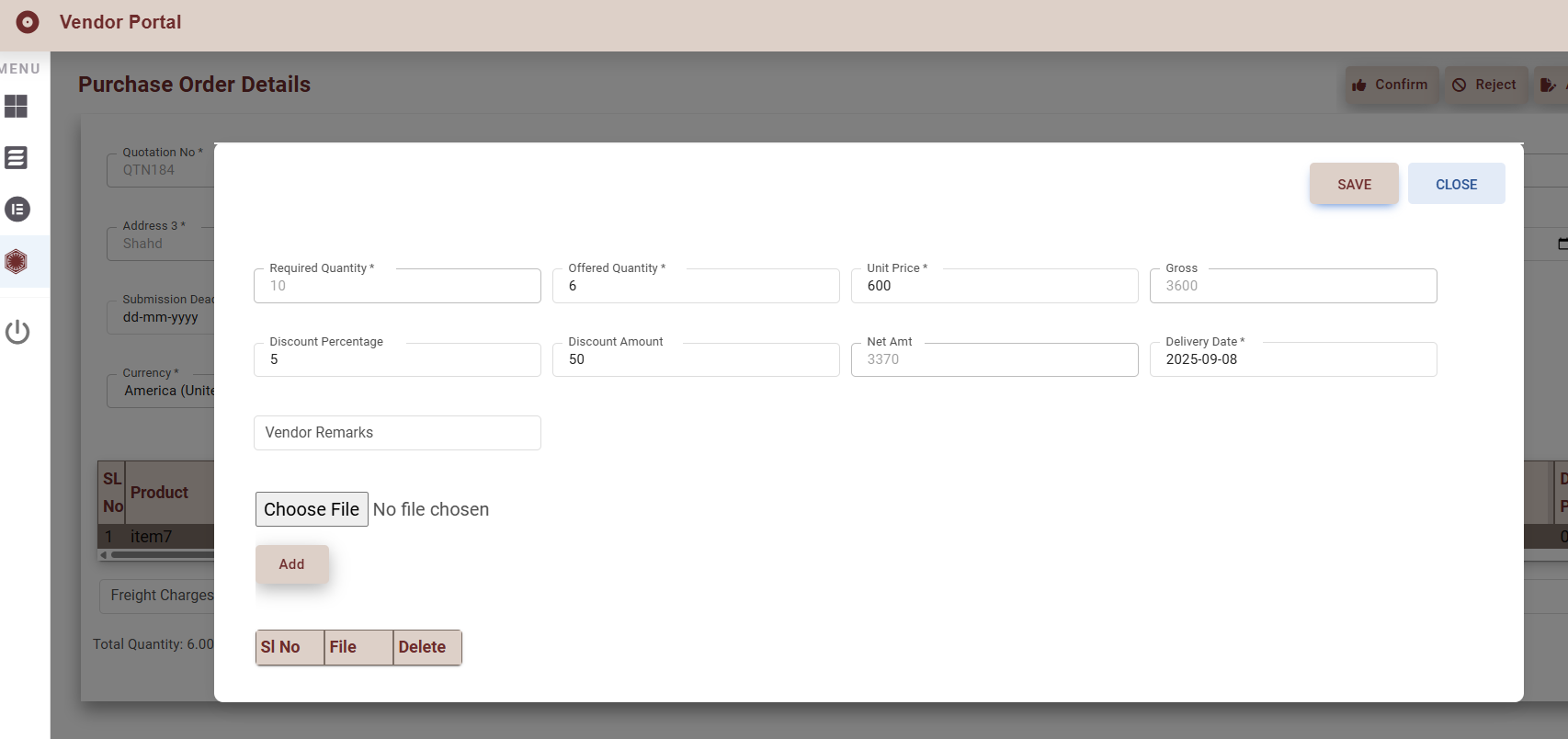The image size is (1568, 739).
Task: Click the Vendor Portal logo icon
Action: point(28,22)
